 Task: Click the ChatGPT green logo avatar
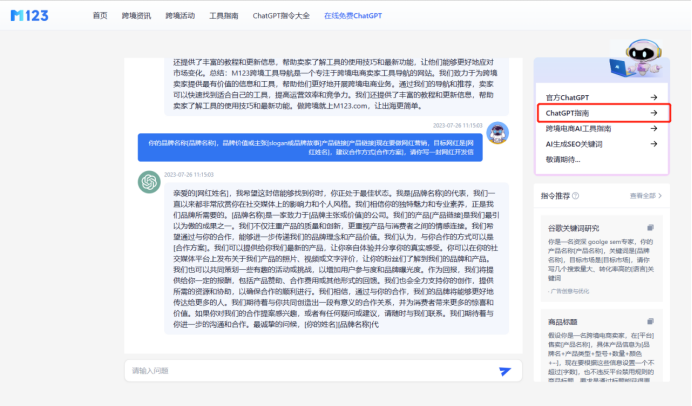(x=149, y=182)
